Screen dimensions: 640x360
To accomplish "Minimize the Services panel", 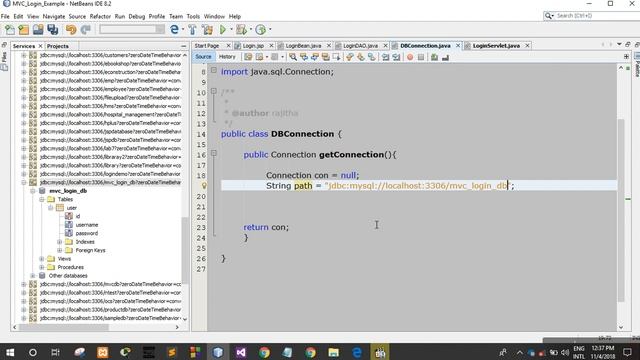I will click(183, 46).
